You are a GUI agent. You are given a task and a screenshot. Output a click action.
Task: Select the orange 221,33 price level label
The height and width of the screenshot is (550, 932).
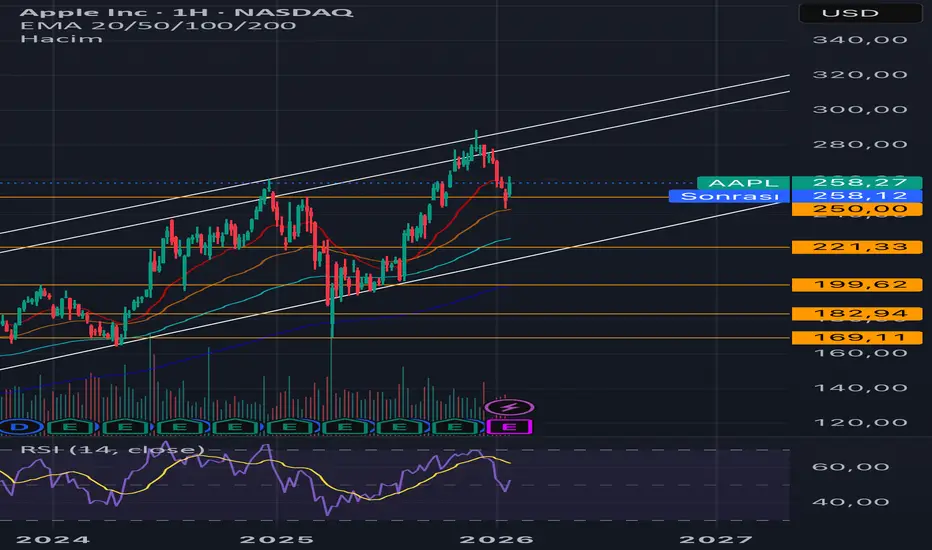pos(858,247)
